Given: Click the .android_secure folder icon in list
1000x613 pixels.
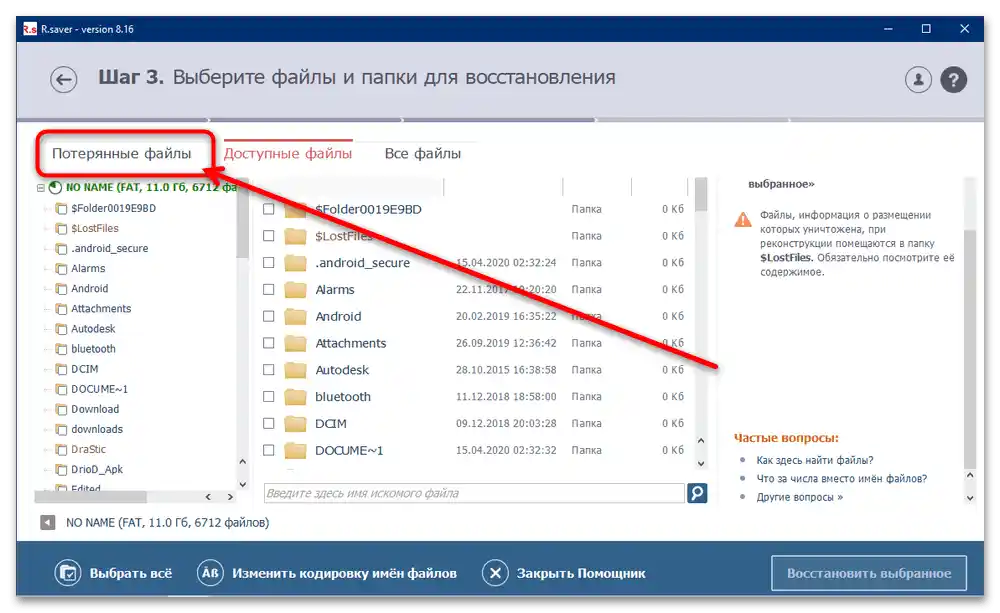Looking at the screenshot, I should [295, 263].
